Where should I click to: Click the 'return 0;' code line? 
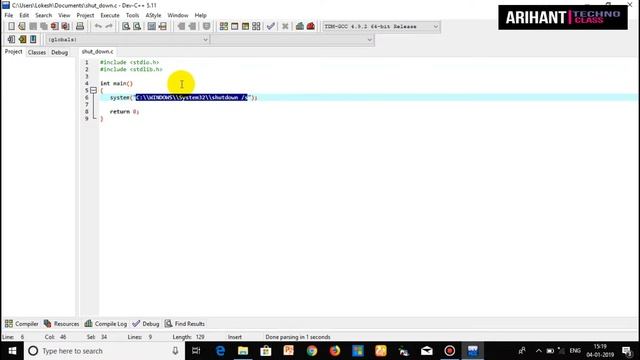(x=124, y=111)
